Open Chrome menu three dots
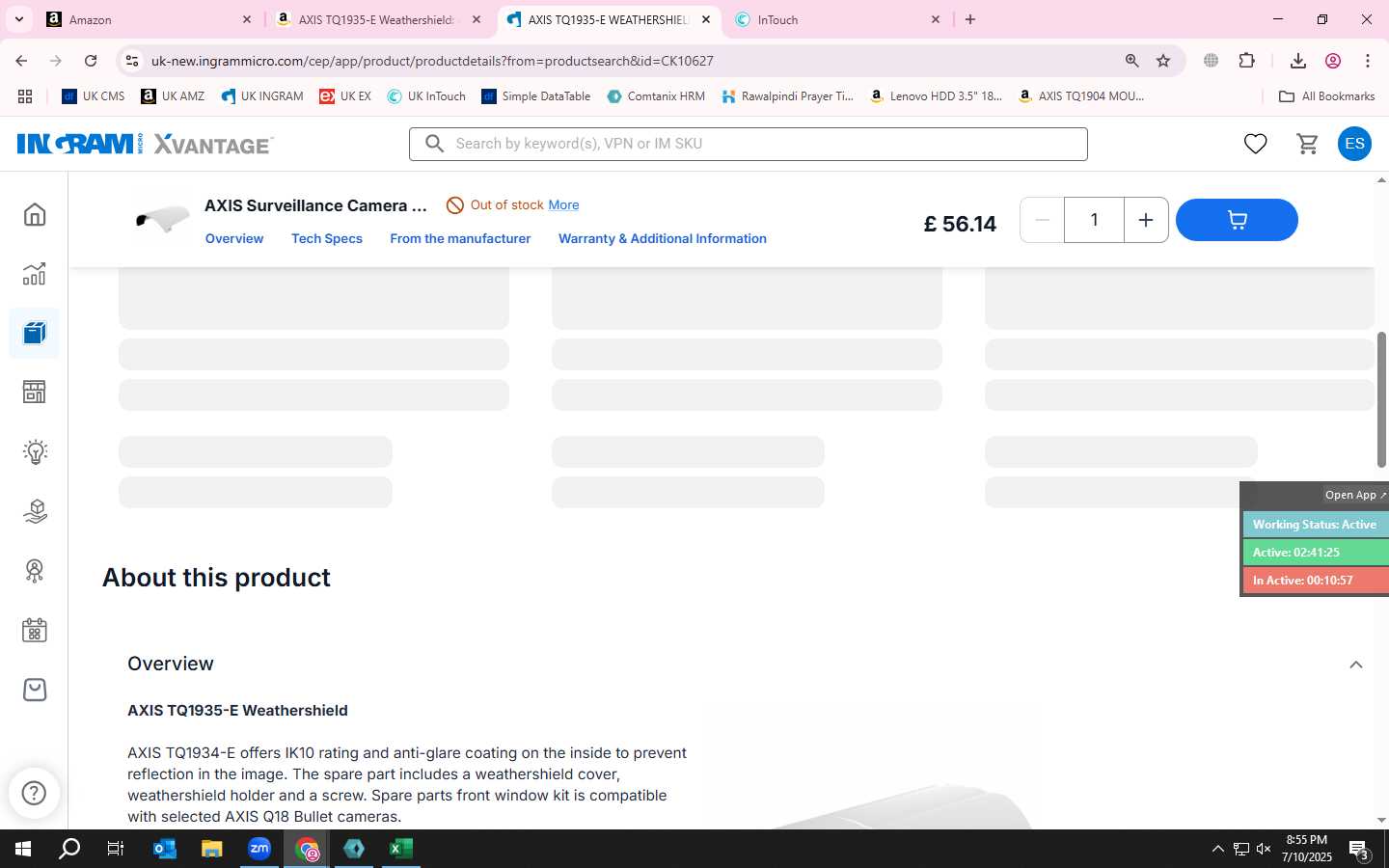Screen dimensions: 1389x868 (x=1367, y=61)
